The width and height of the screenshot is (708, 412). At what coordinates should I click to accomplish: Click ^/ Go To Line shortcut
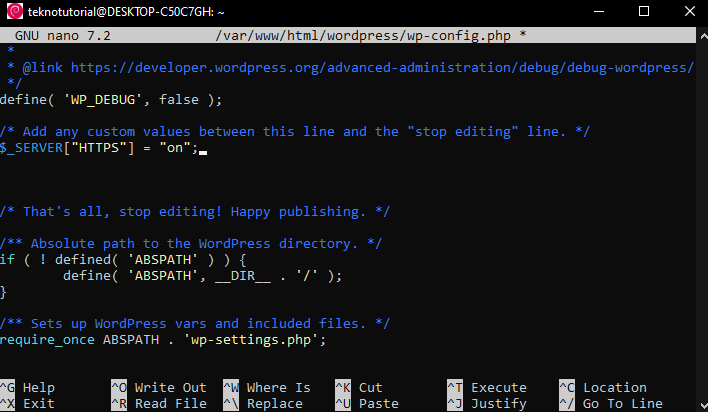point(611,403)
